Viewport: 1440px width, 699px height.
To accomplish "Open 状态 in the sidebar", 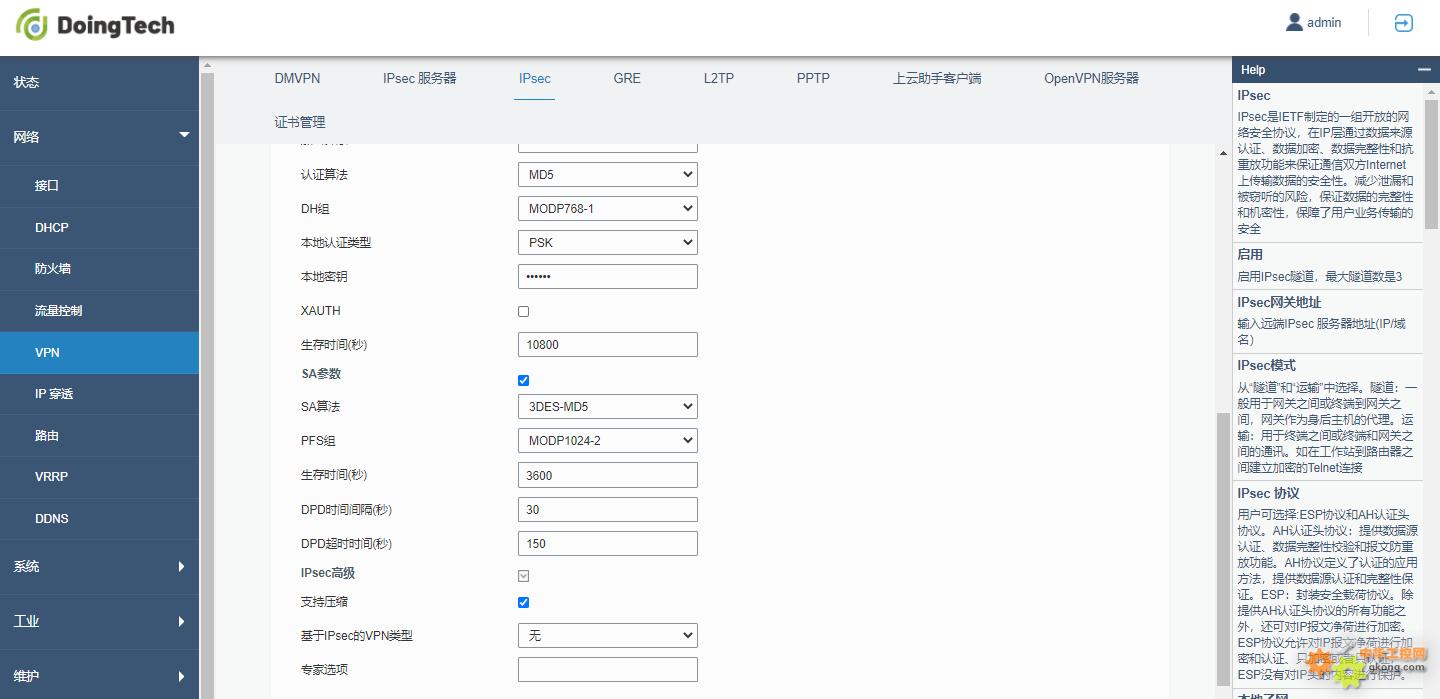I will click(x=99, y=82).
